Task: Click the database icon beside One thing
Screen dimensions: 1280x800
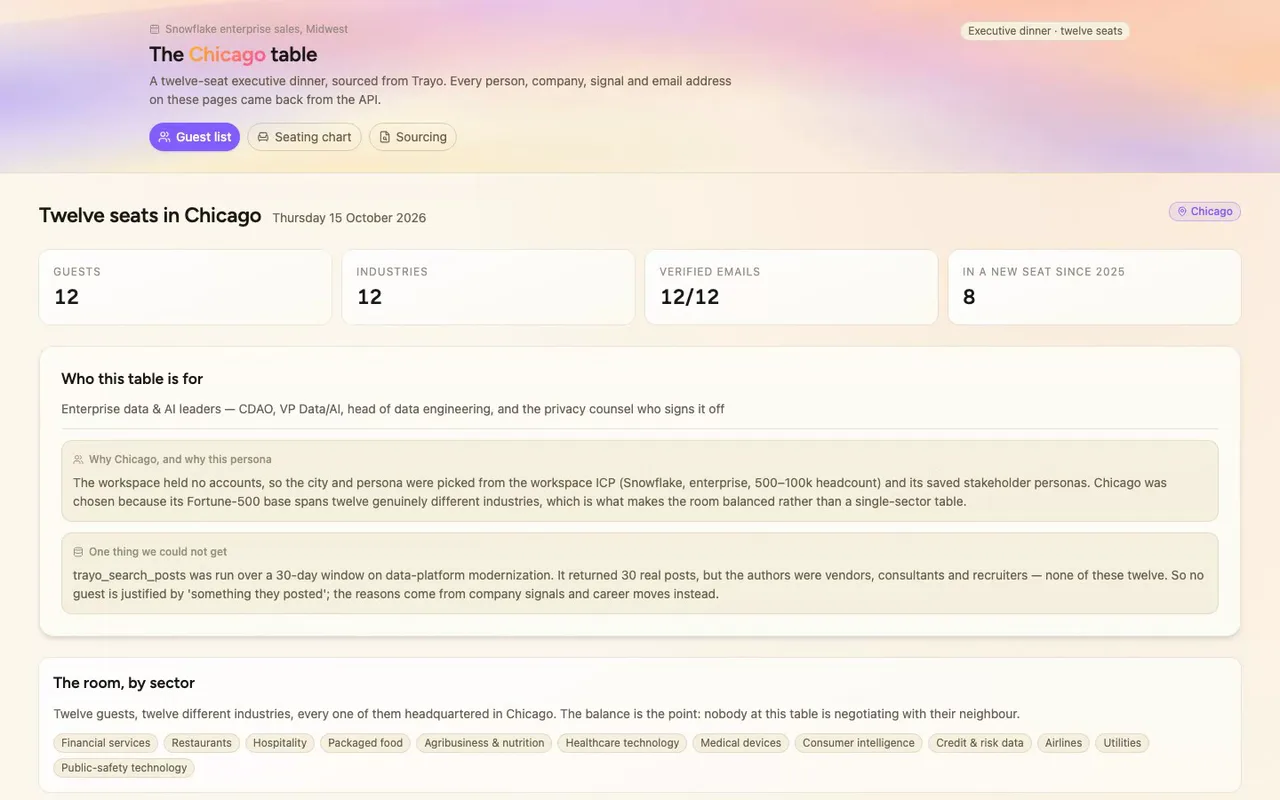Action: point(78,552)
